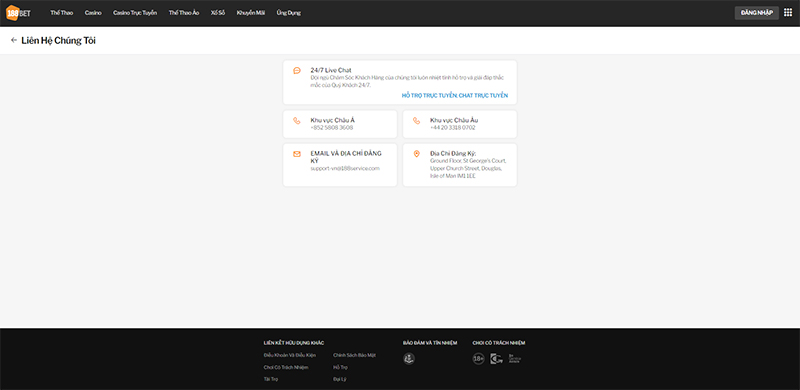Click the live chat bubble icon

[297, 71]
